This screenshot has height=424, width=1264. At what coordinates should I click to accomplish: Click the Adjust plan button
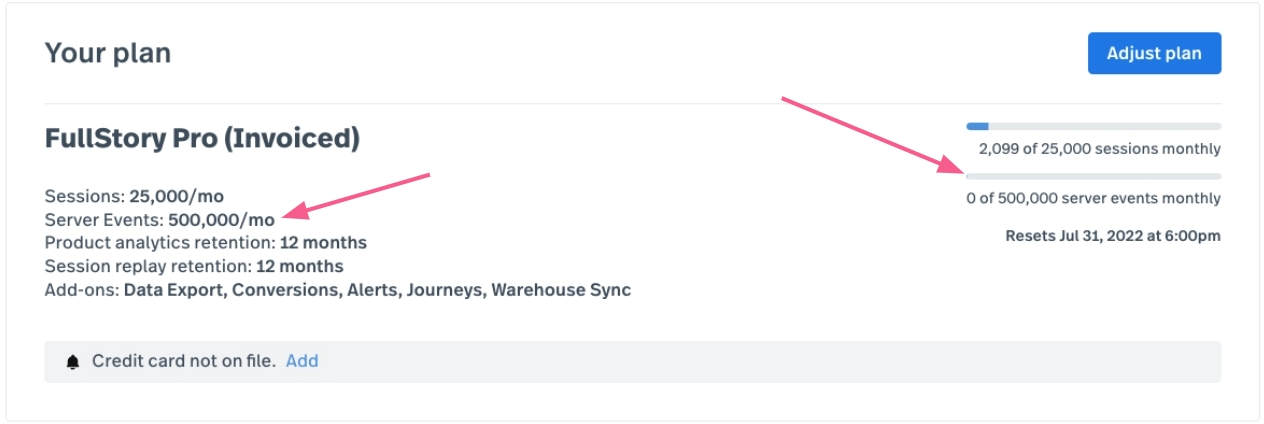[1154, 53]
